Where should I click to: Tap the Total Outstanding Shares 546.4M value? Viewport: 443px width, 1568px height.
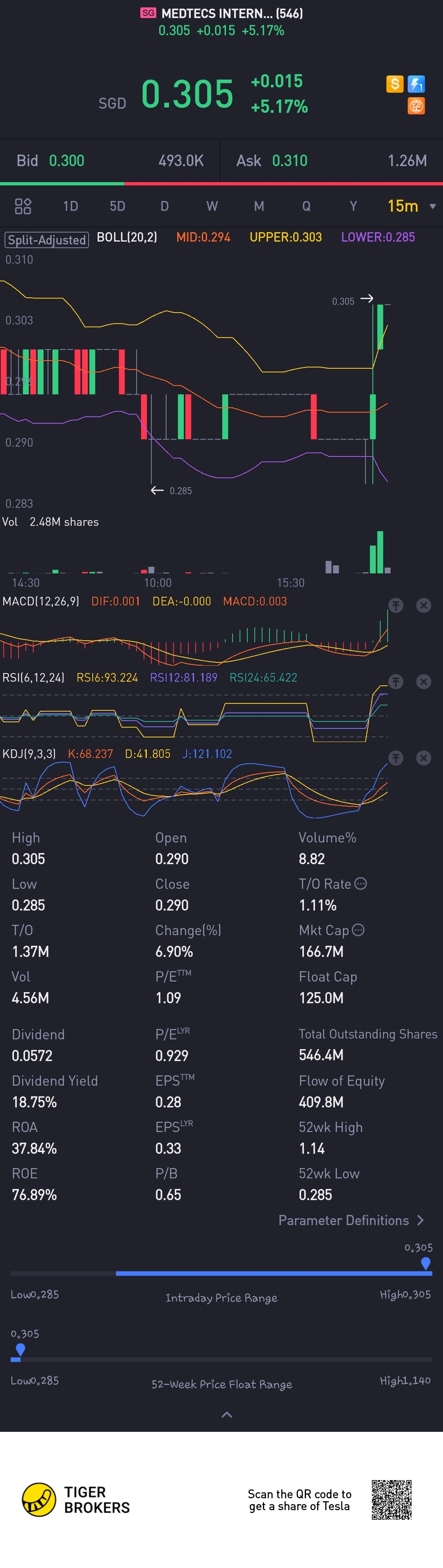(321, 1055)
